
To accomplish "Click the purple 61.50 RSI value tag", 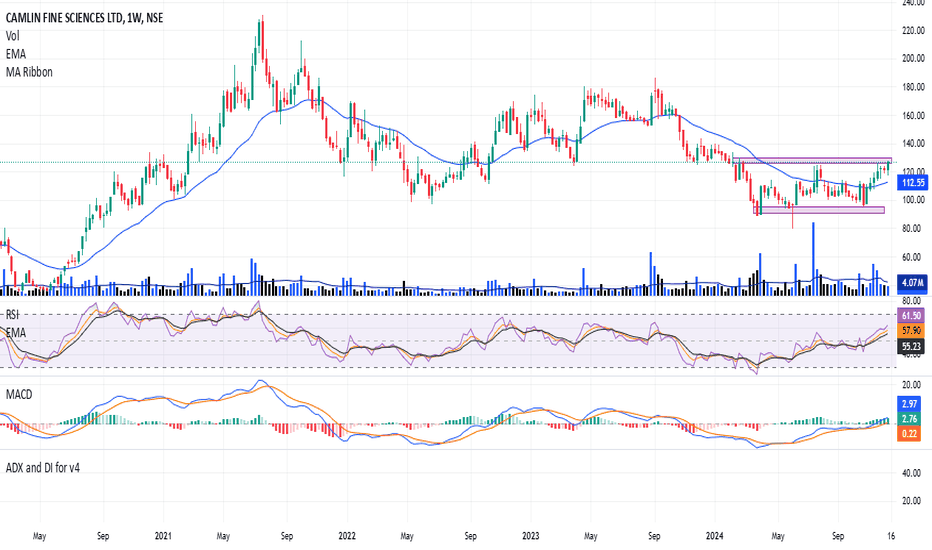I will pos(911,316).
